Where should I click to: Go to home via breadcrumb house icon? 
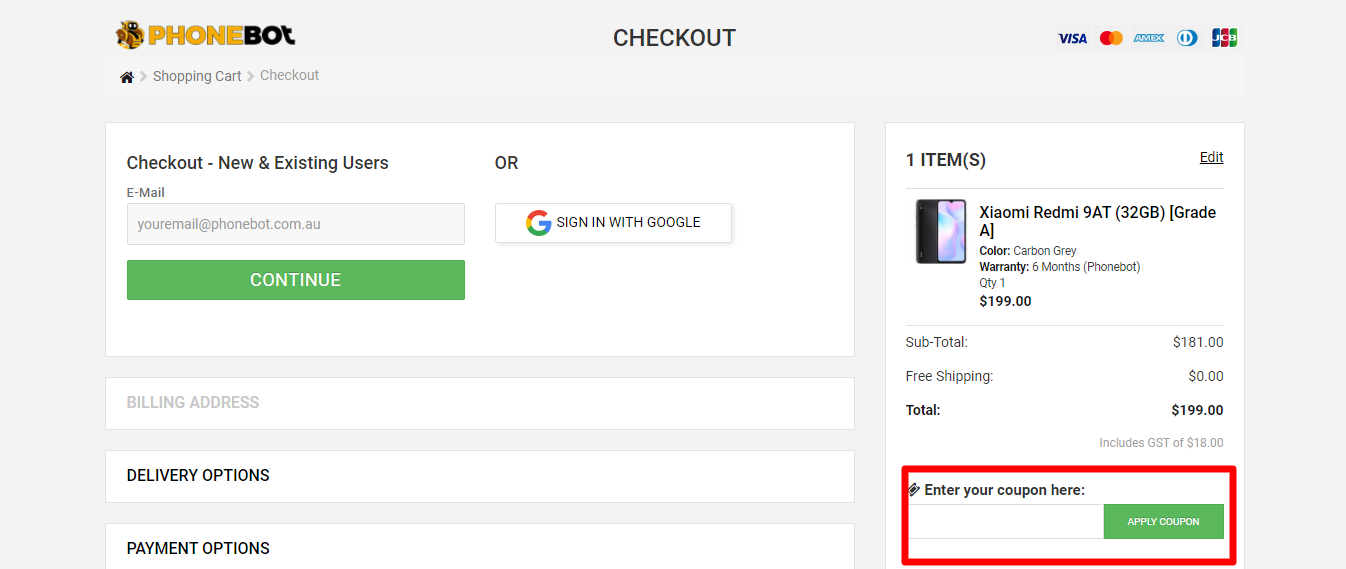[x=127, y=77]
